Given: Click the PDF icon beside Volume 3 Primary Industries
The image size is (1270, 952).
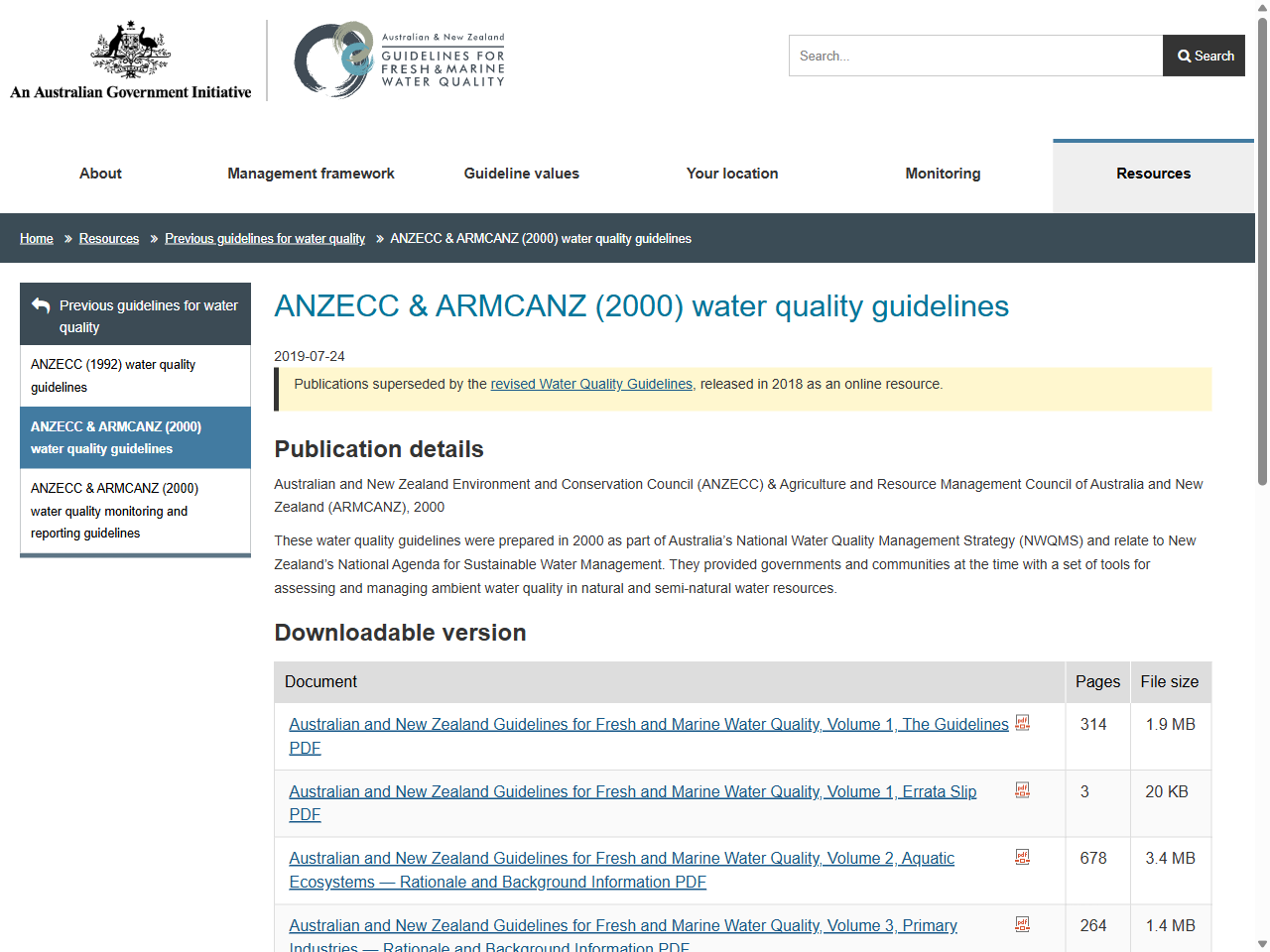Looking at the screenshot, I should click(1022, 923).
